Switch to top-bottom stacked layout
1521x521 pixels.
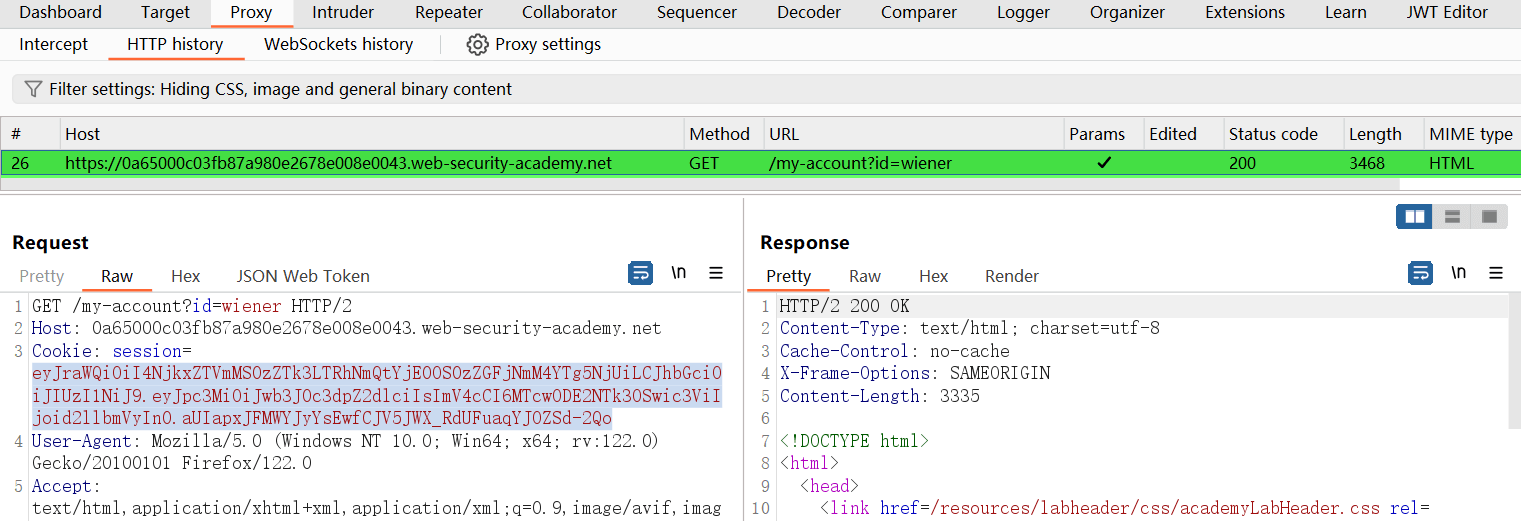[1452, 217]
